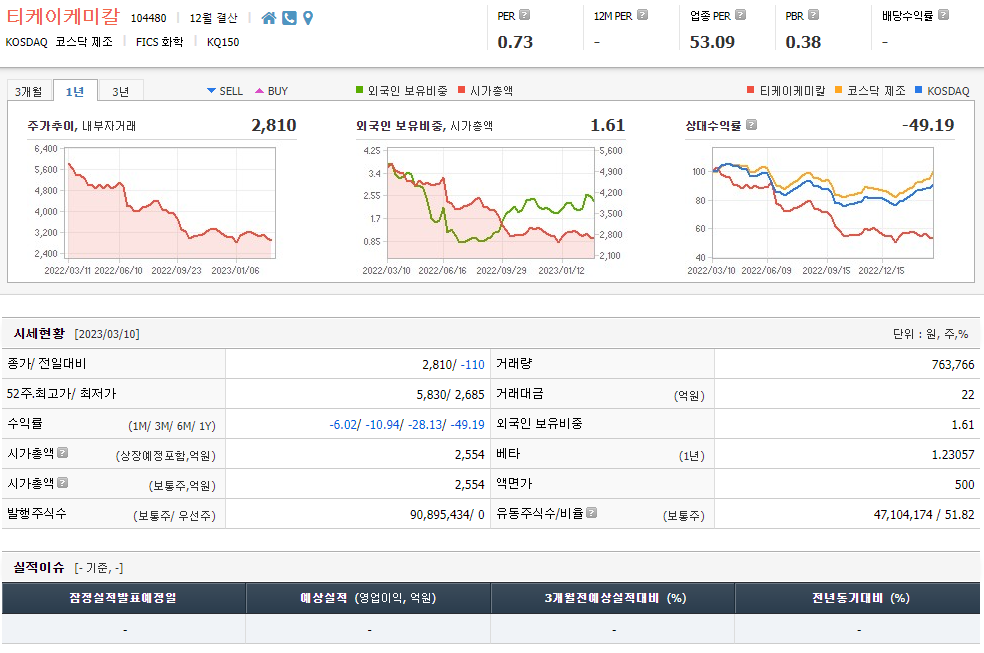Image resolution: width=984 pixels, height=653 pixels.
Task: Click the 실적이슈 section heading
Action: click(40, 568)
